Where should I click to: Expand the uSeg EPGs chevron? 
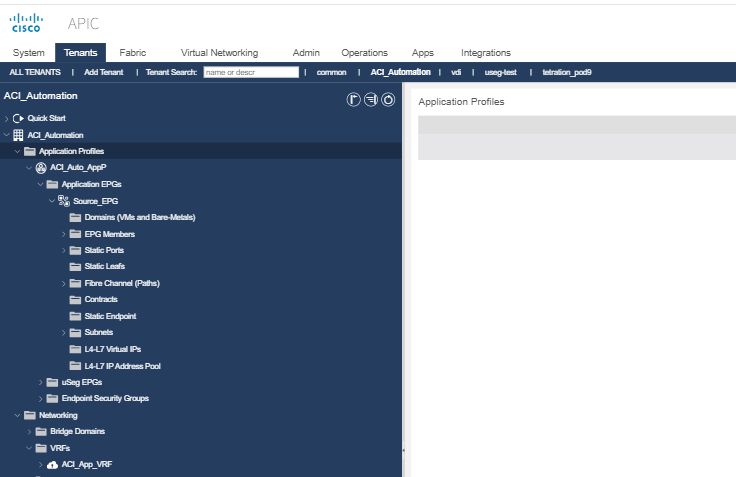pyautogui.click(x=41, y=382)
